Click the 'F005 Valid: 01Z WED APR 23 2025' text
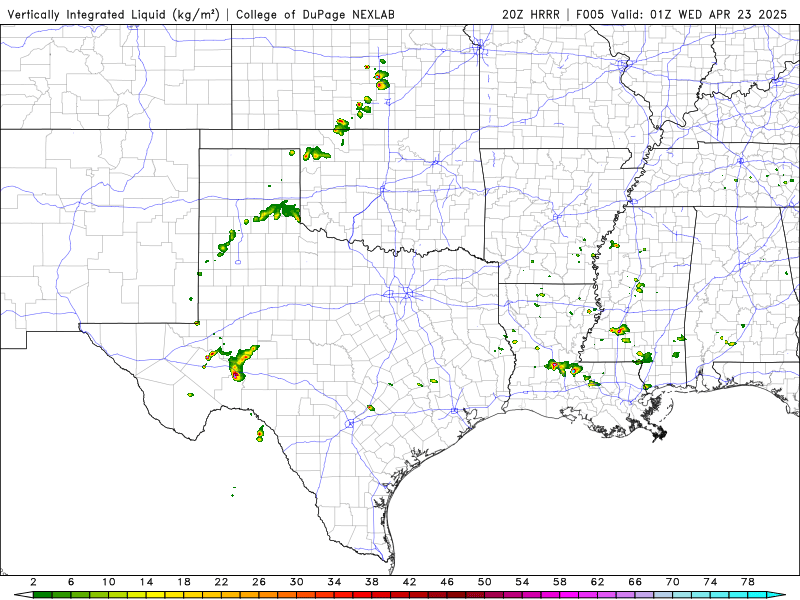Image resolution: width=800 pixels, height=600 pixels. [x=682, y=14]
